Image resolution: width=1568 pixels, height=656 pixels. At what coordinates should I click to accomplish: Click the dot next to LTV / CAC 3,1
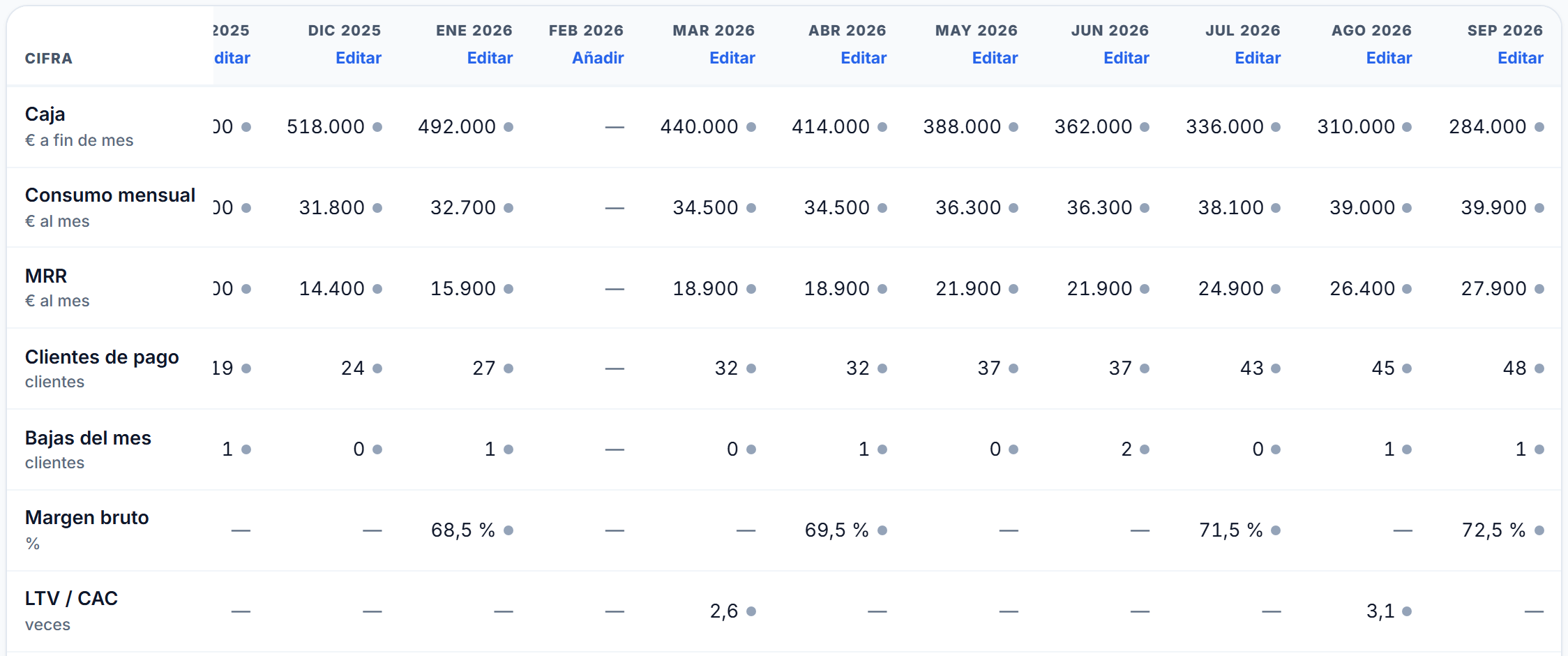pyautogui.click(x=1407, y=611)
